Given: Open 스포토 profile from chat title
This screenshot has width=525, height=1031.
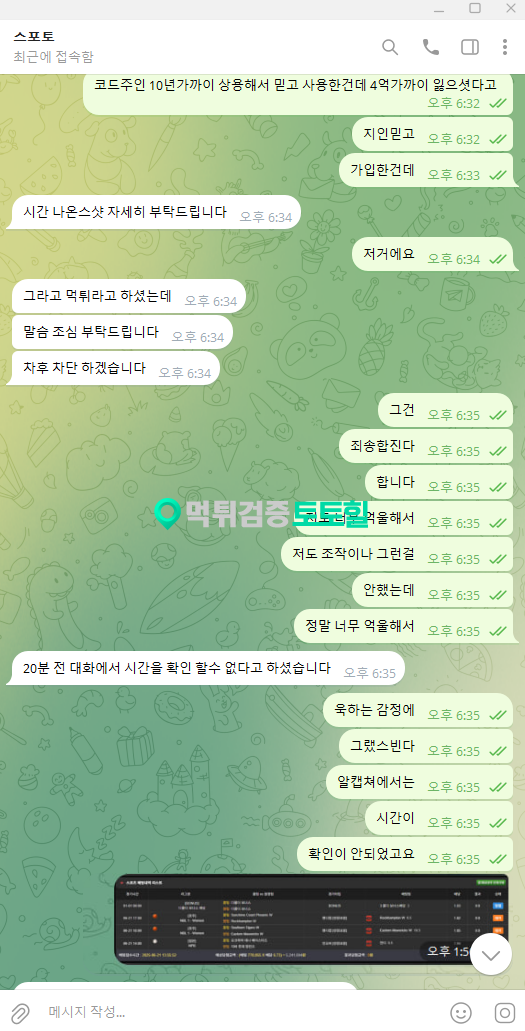Looking at the screenshot, I should coord(34,36).
